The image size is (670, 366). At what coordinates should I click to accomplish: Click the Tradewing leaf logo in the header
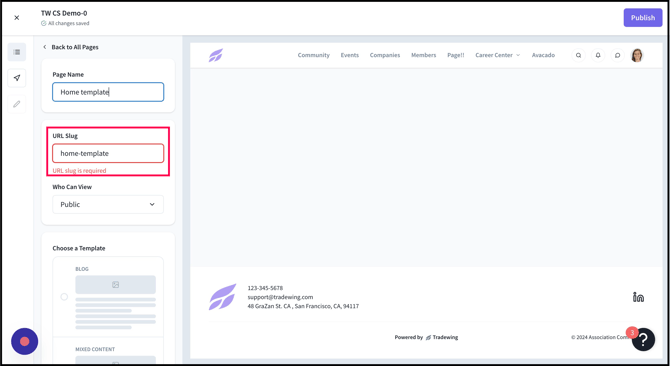point(216,55)
